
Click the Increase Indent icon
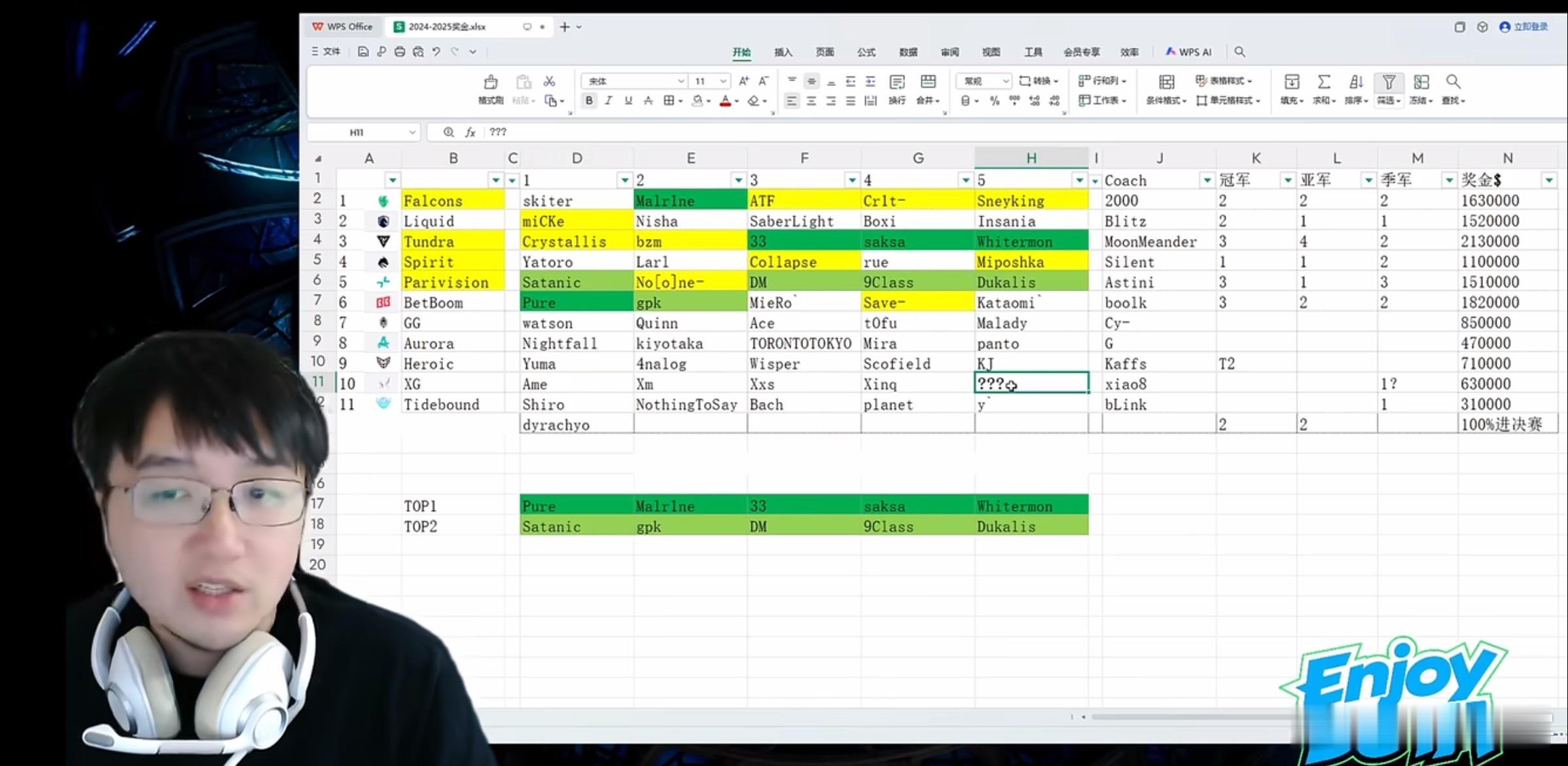tap(870, 81)
